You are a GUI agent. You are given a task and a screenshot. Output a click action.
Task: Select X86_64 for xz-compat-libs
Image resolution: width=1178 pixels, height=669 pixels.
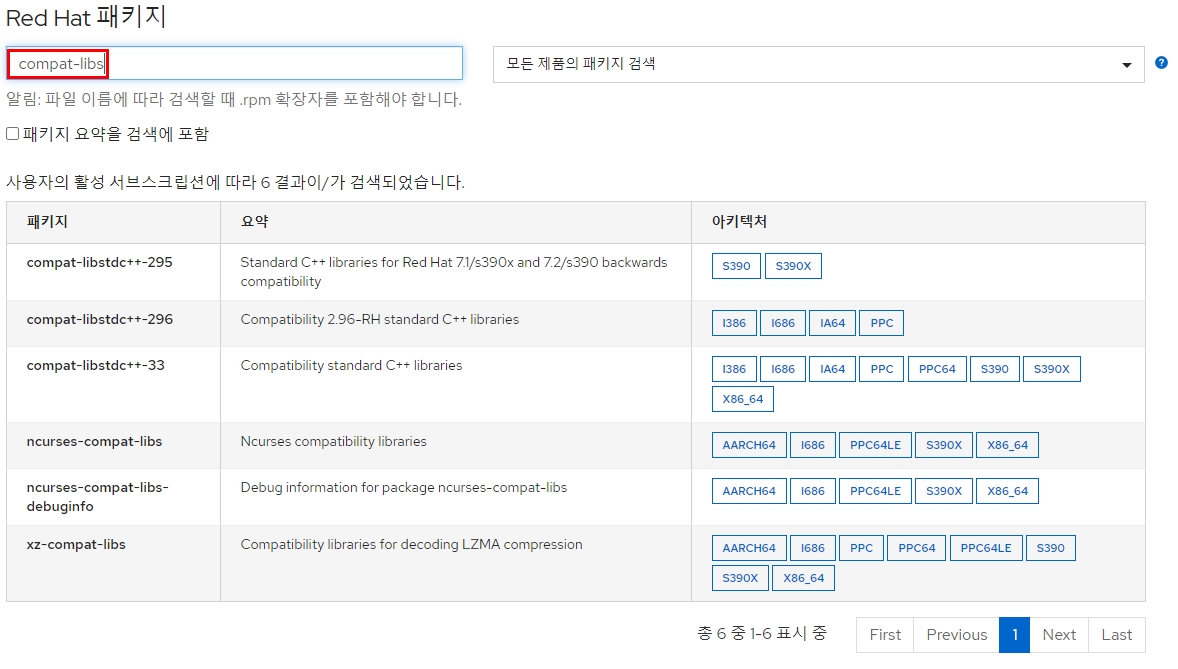[804, 578]
